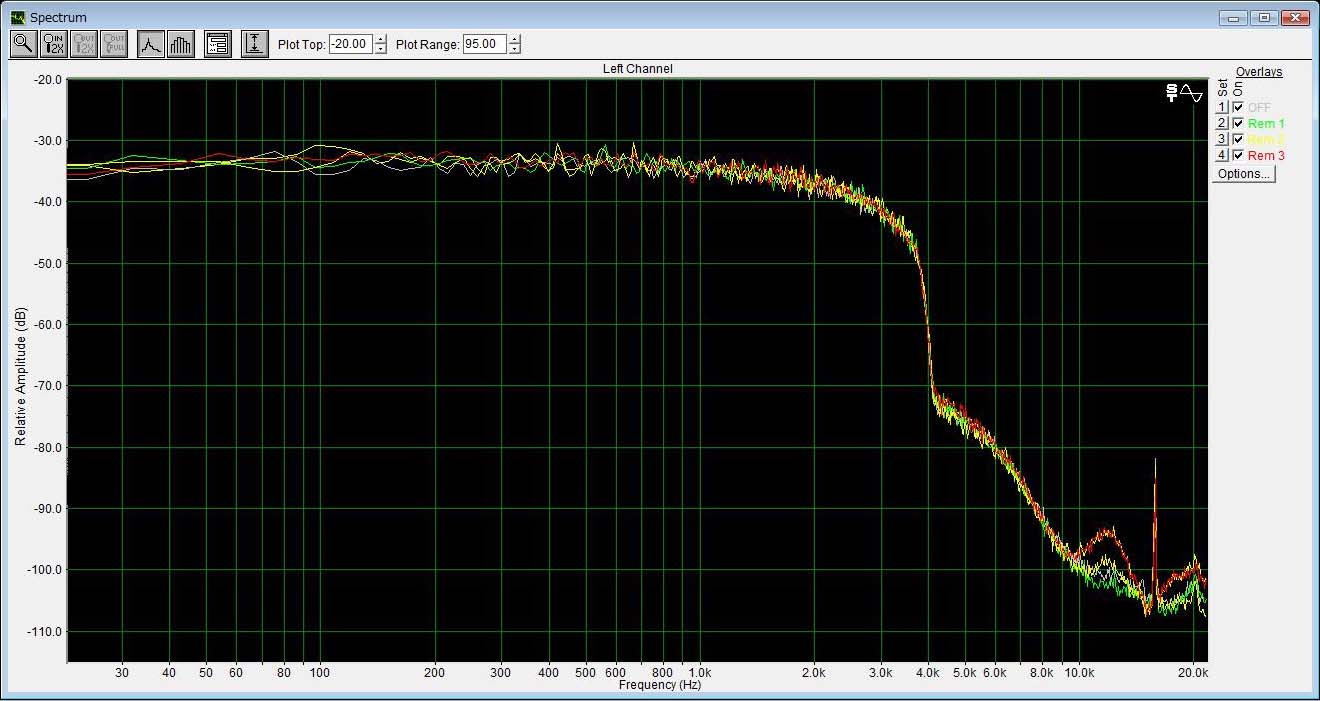1320x701 pixels.
Task: Increase the Plot Range value
Action: coord(514,40)
